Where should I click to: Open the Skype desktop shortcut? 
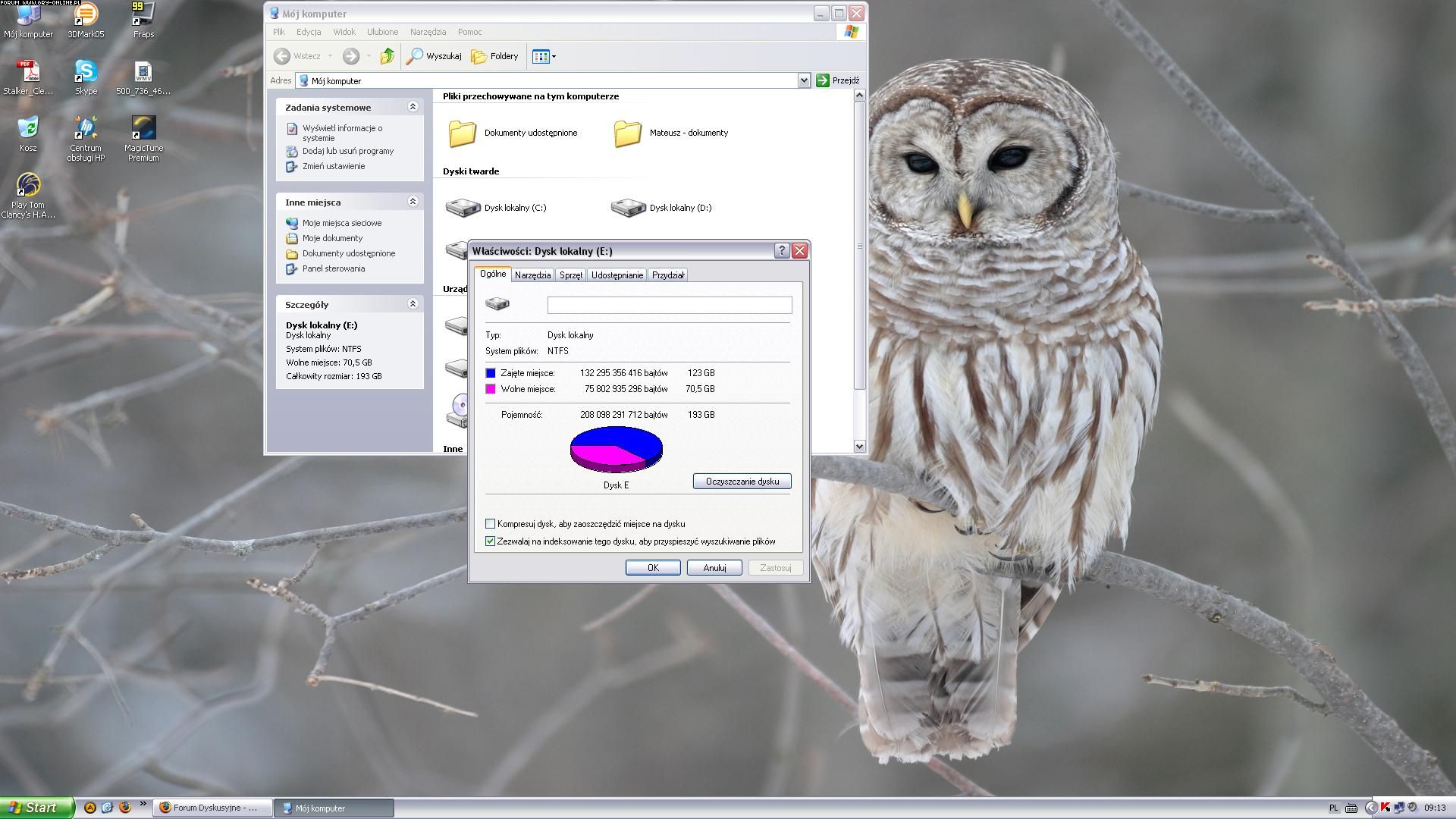(86, 72)
